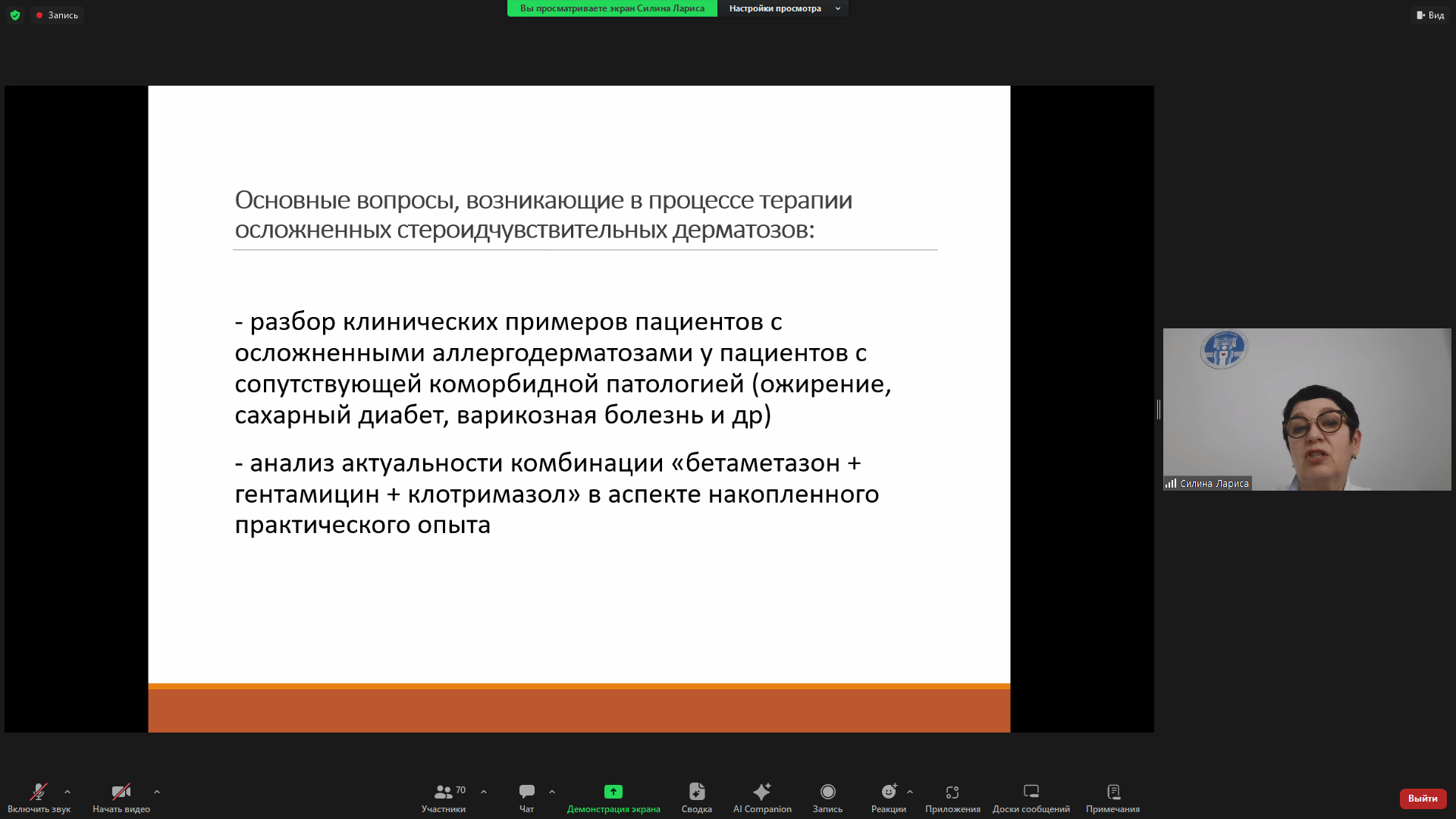Click the green Screen Share icon

click(x=613, y=792)
